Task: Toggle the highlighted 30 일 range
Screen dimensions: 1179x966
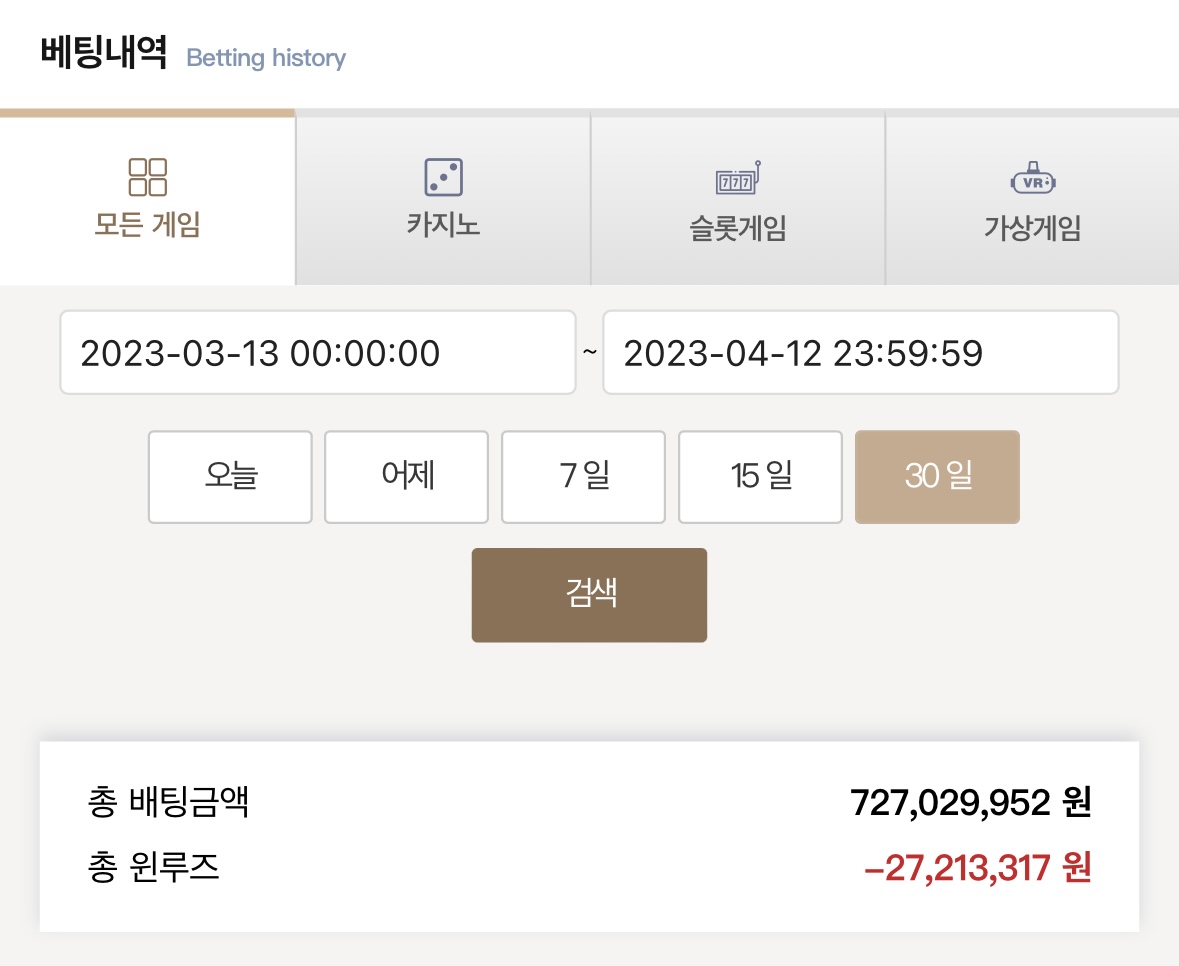Action: click(938, 477)
